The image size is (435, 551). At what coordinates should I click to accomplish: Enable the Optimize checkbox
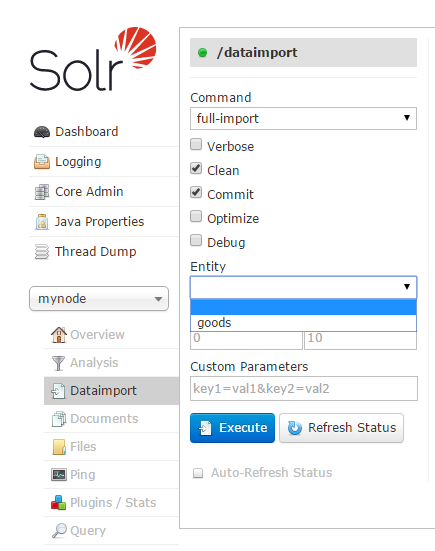click(196, 216)
